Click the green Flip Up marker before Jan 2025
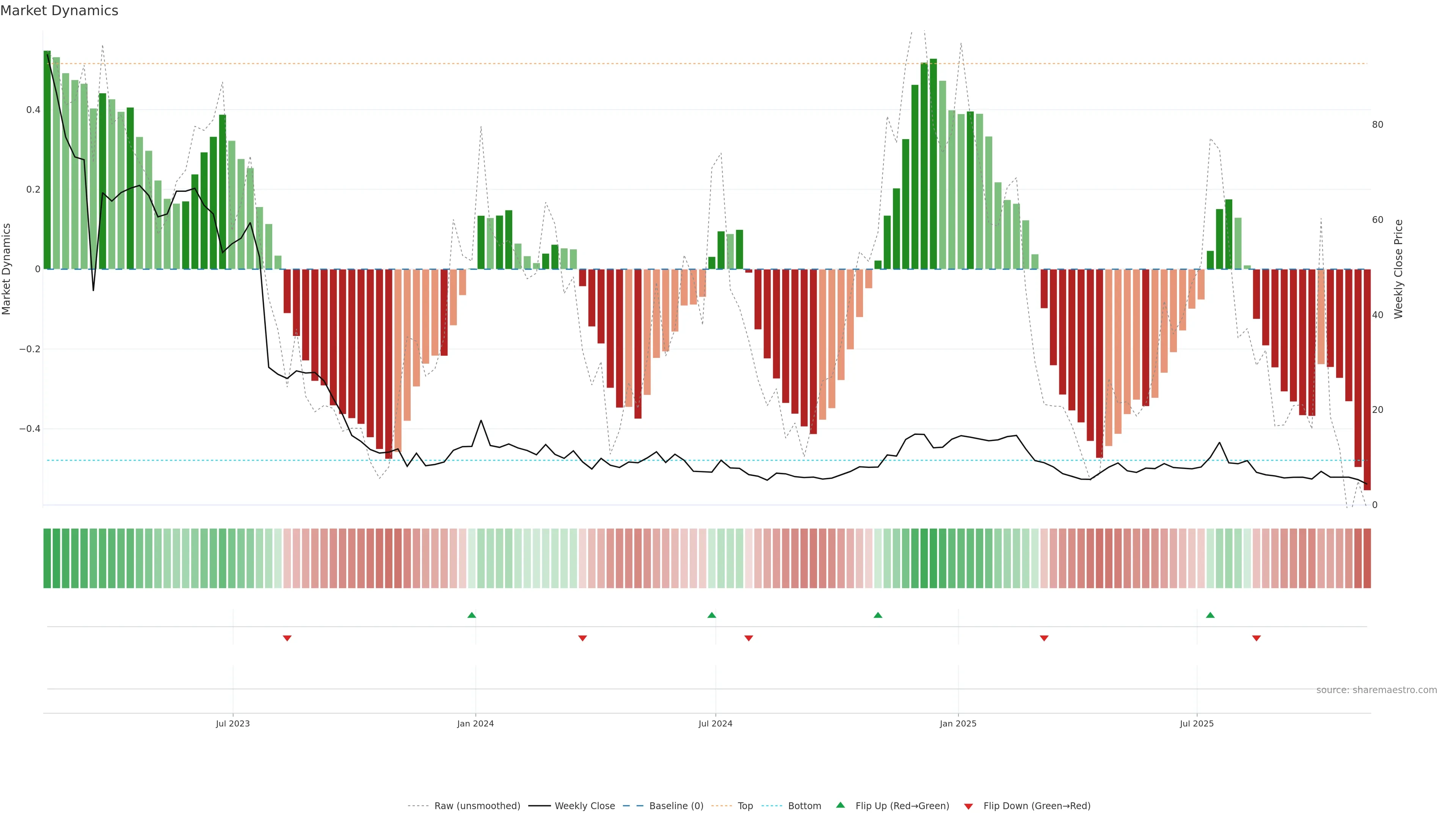The width and height of the screenshot is (1456, 819). (878, 615)
